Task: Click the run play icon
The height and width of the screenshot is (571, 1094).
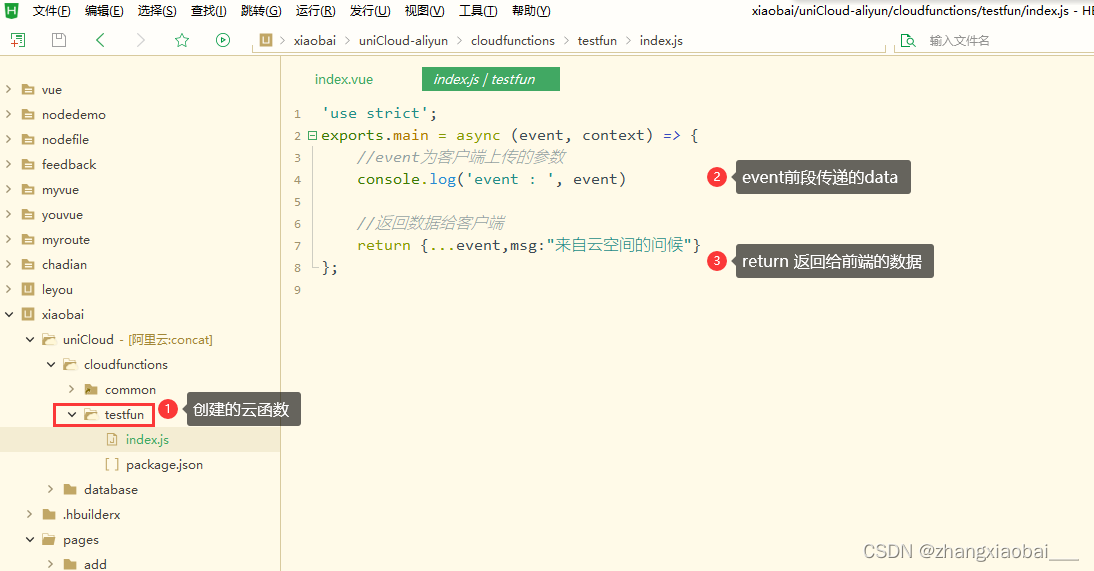Action: [223, 41]
